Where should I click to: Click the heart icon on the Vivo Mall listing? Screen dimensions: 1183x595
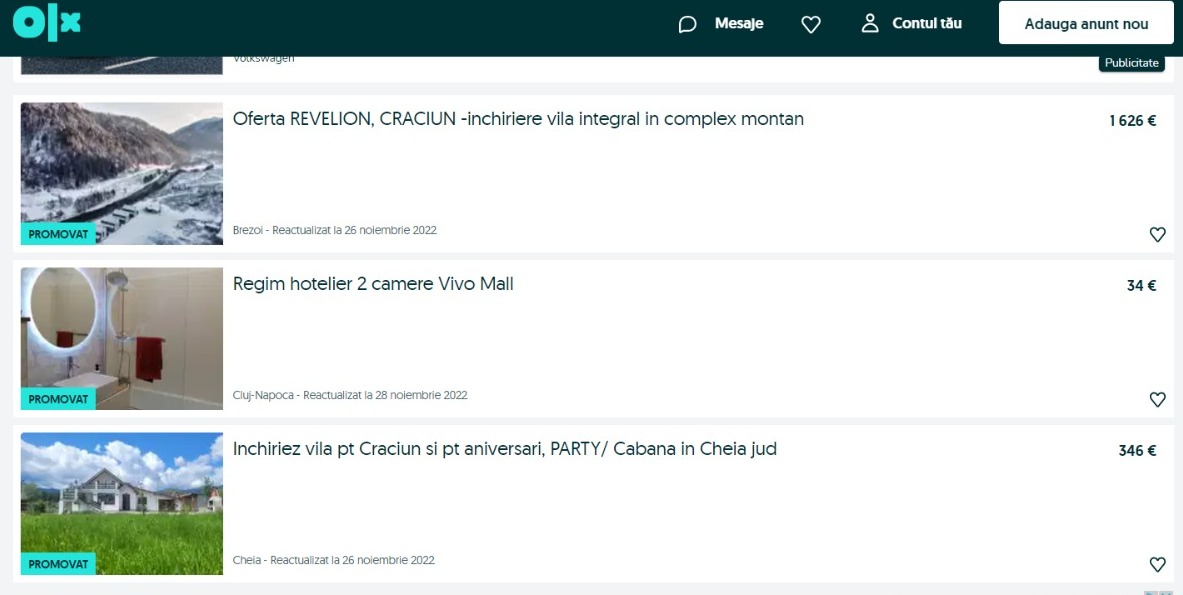1157,399
